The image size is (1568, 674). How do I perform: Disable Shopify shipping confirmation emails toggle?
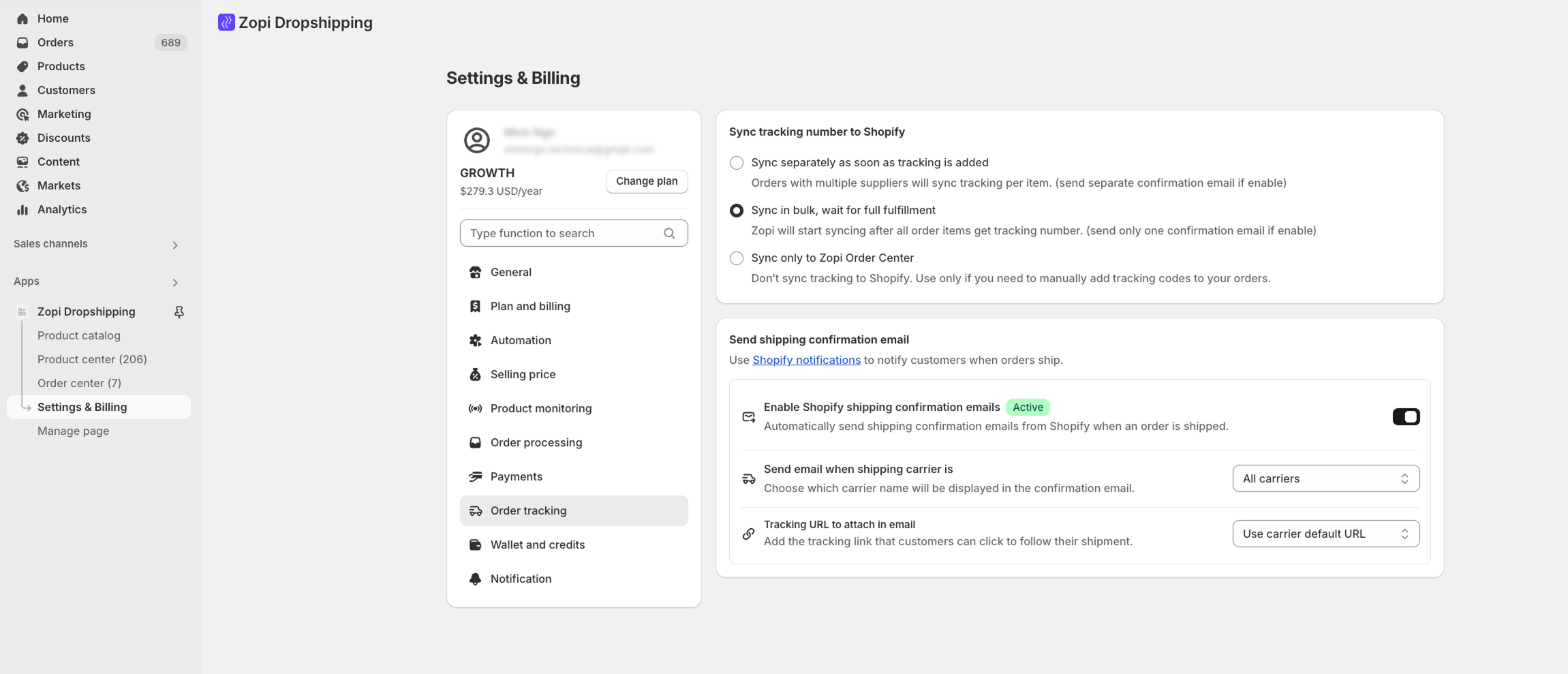point(1405,416)
